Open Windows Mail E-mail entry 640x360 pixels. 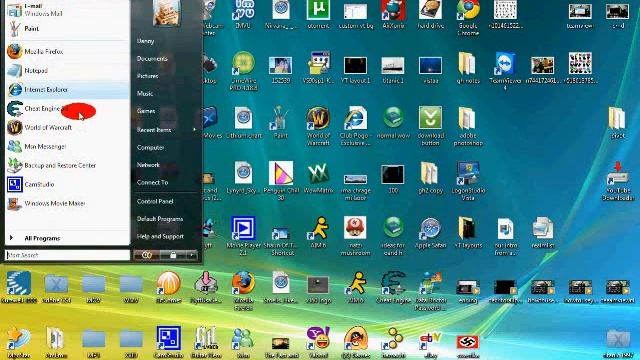pos(67,9)
